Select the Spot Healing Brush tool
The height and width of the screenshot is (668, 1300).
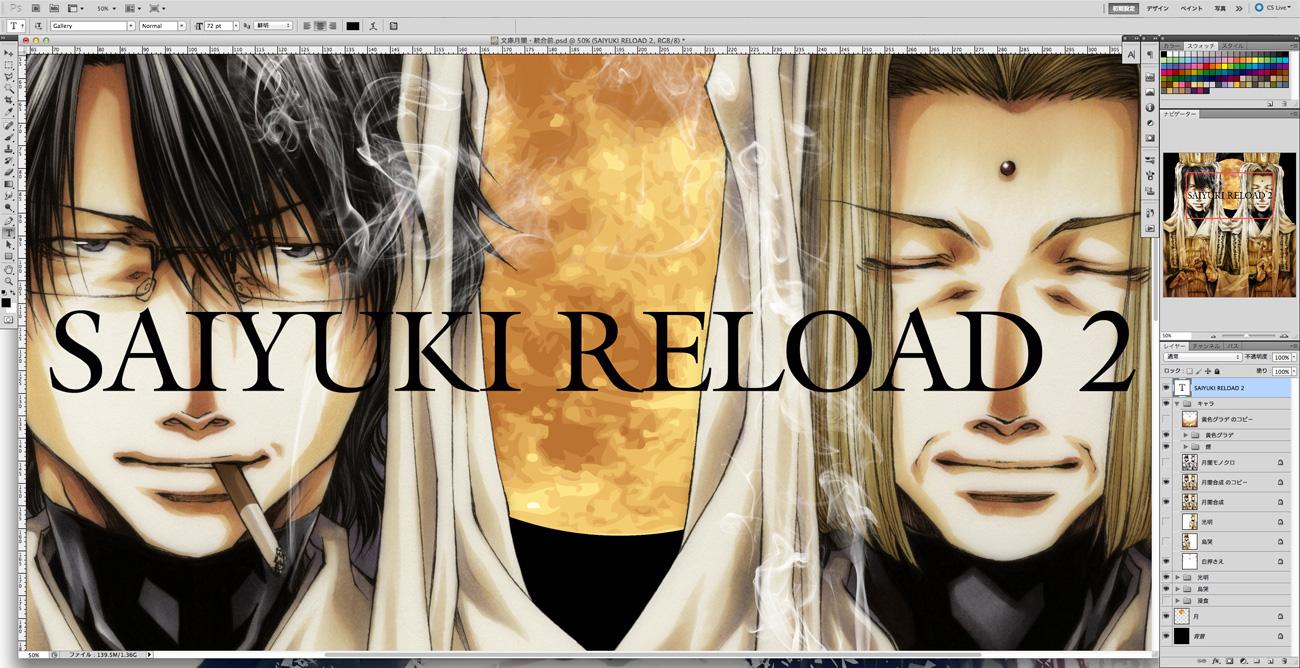point(8,126)
